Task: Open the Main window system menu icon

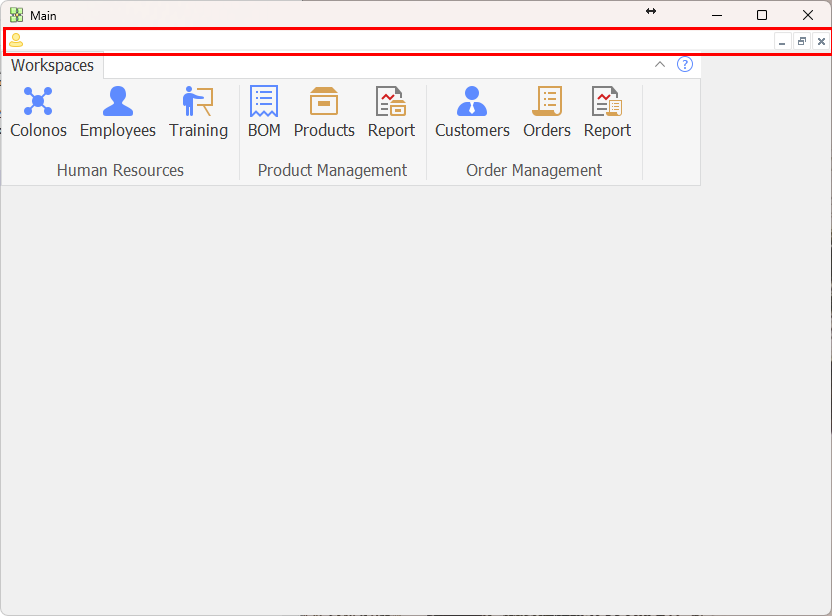Action: [x=16, y=15]
